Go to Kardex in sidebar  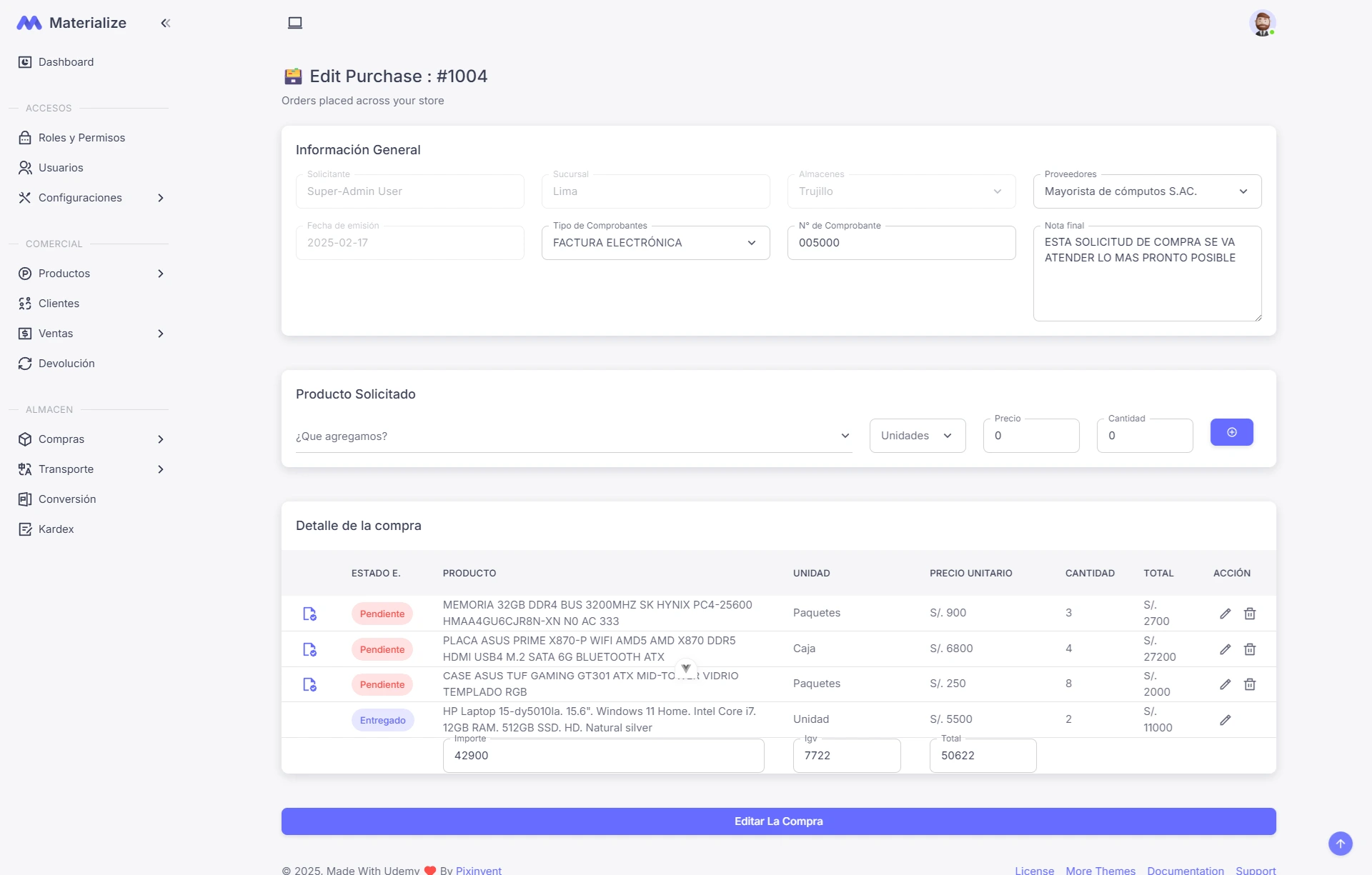pyautogui.click(x=56, y=529)
